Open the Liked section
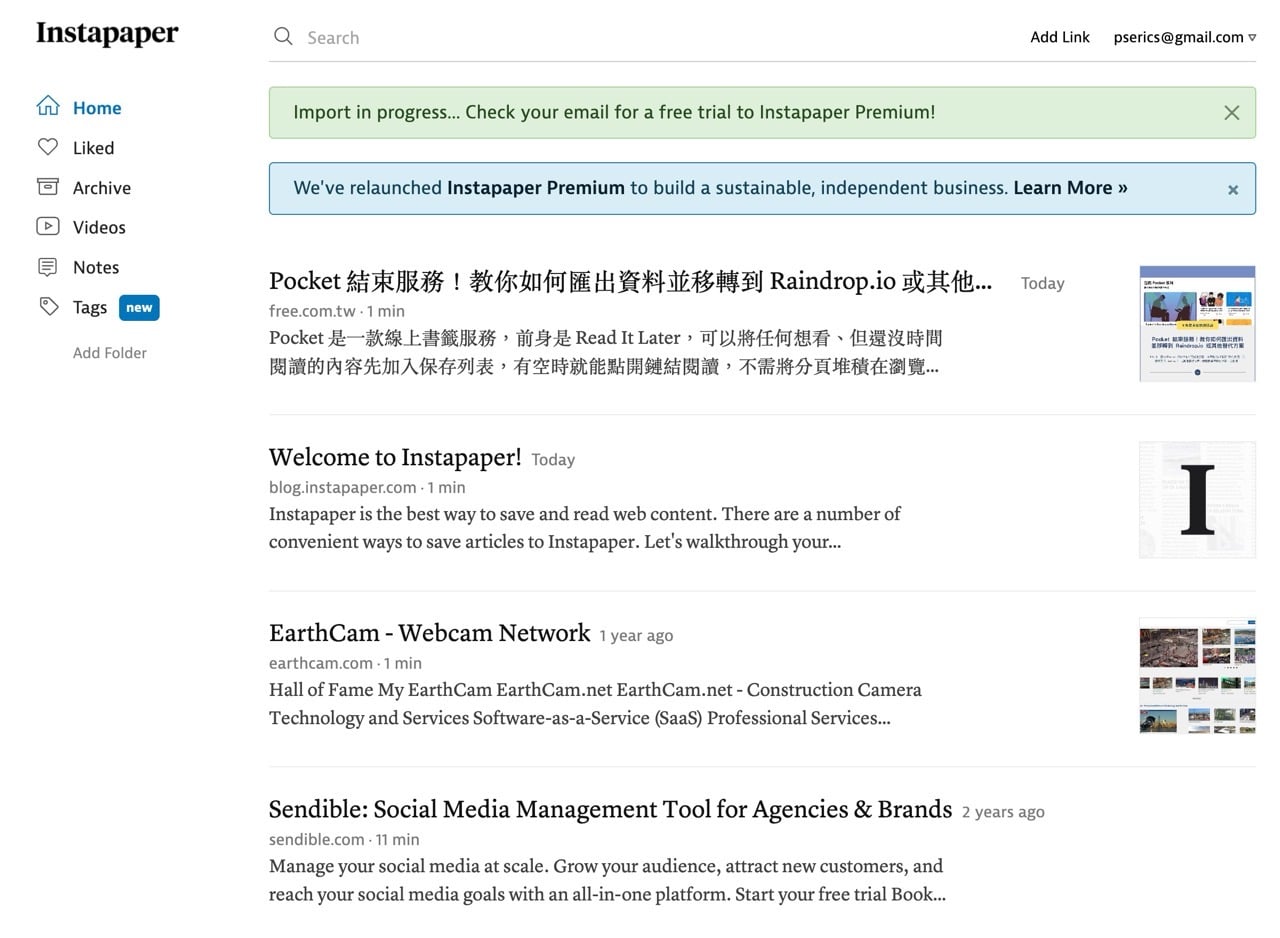Image resolution: width=1280 pixels, height=938 pixels. (93, 148)
